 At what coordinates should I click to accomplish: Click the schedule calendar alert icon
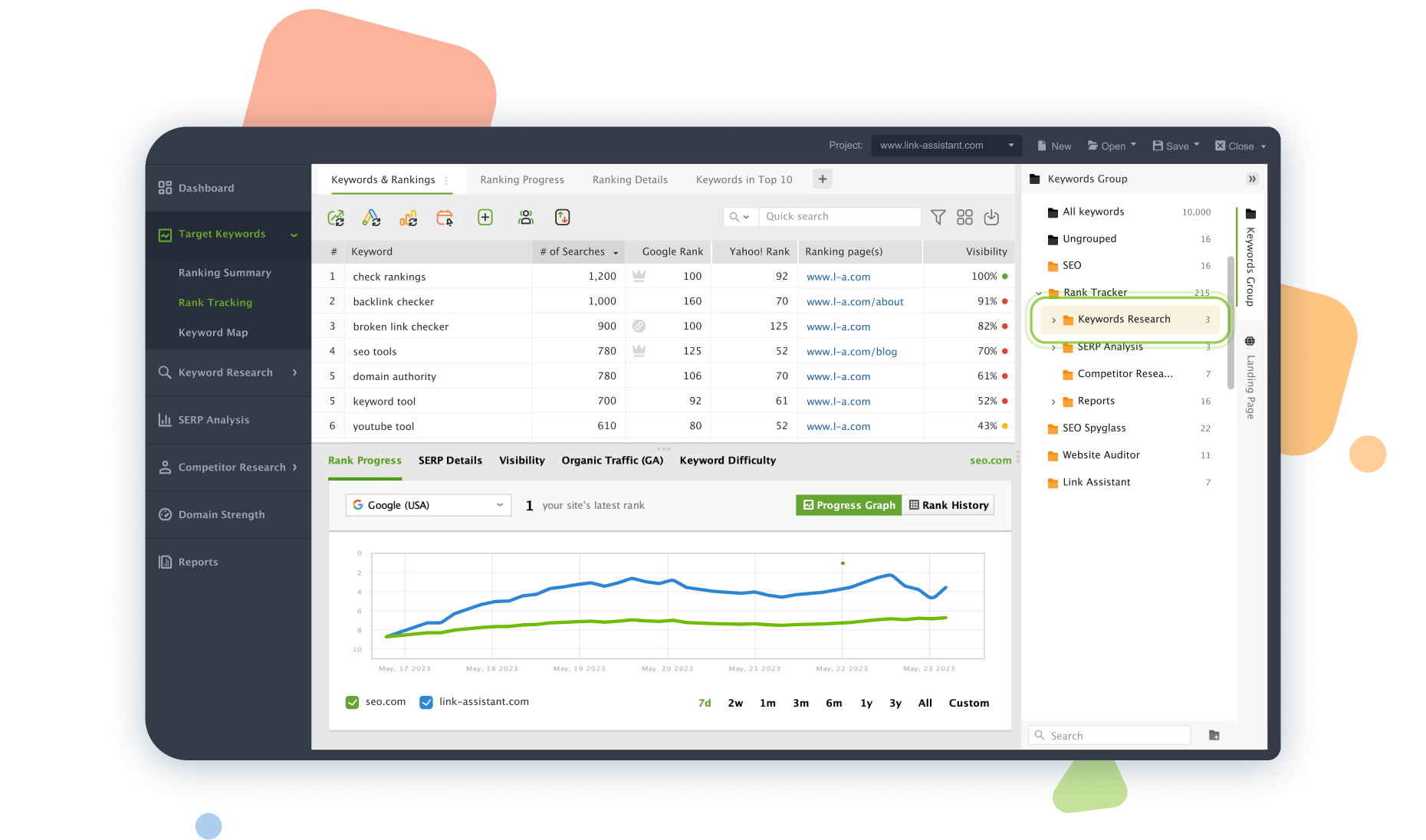tap(445, 218)
